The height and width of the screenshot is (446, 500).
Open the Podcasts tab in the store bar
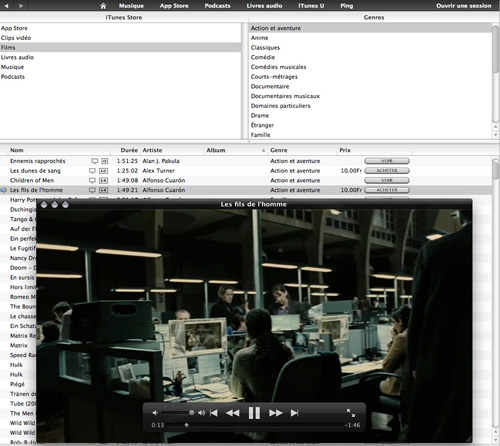tap(217, 6)
